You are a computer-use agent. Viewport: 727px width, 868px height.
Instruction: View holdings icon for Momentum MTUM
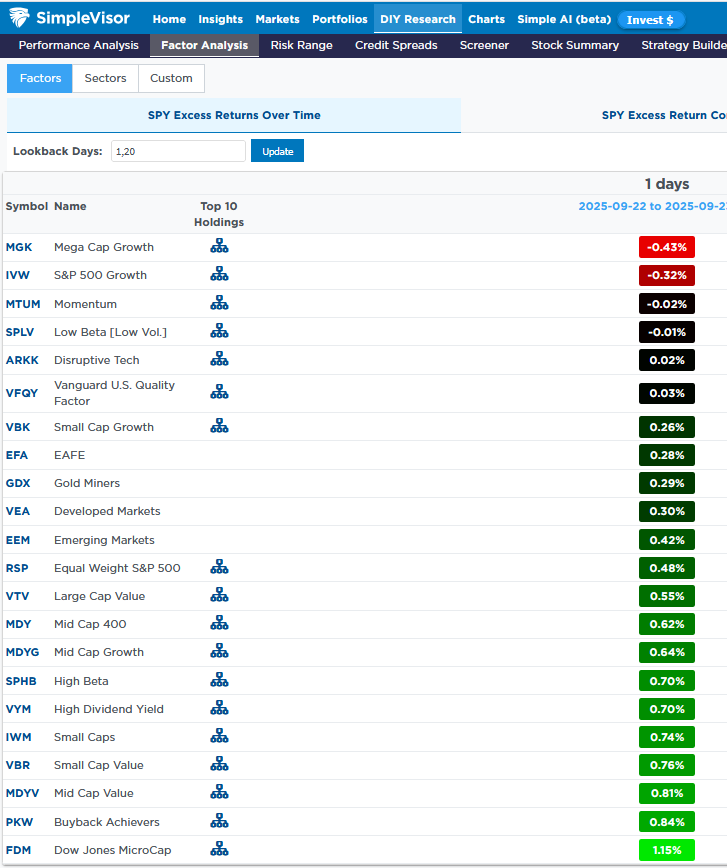tap(219, 303)
